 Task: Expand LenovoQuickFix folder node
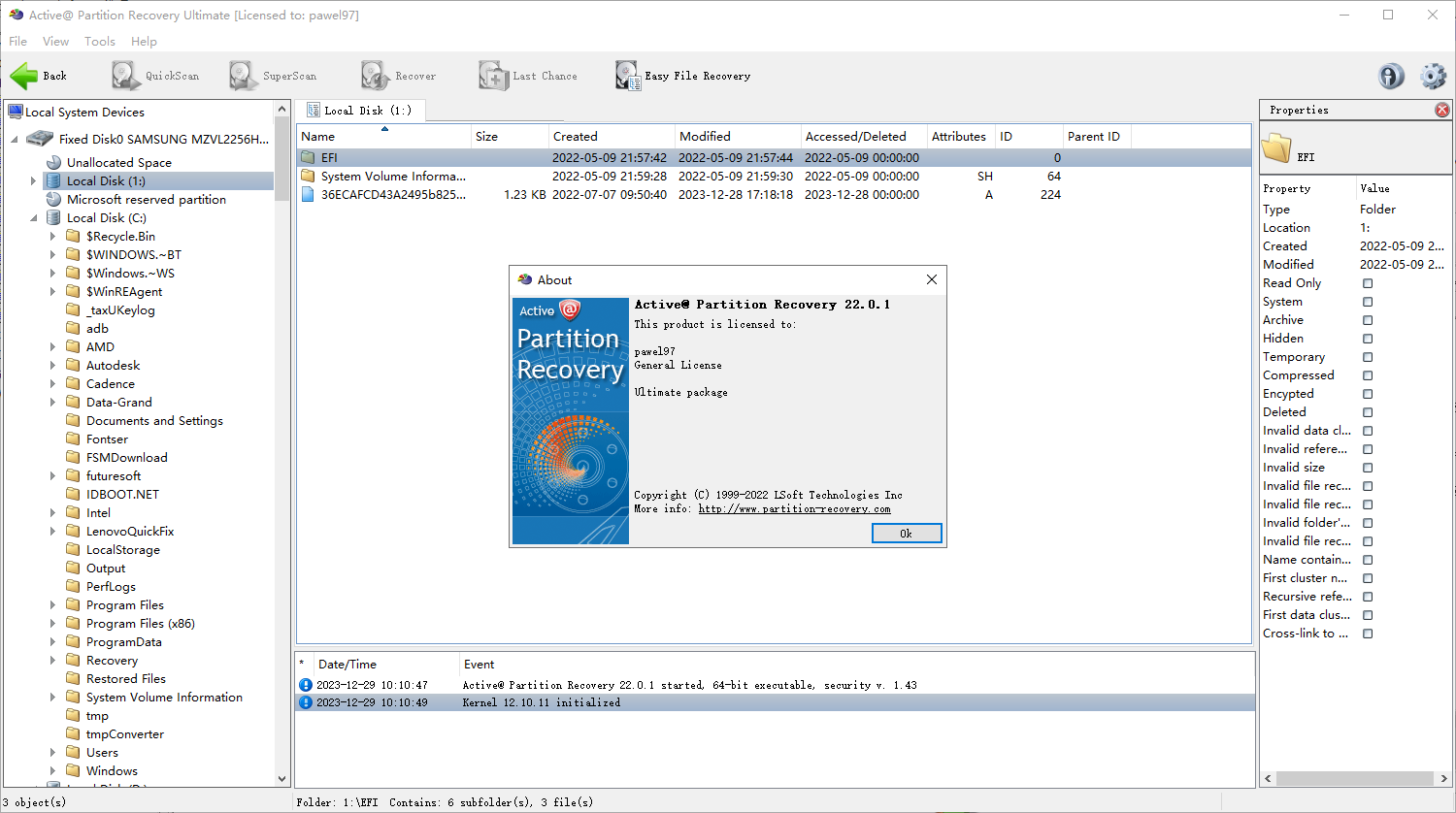[x=52, y=531]
